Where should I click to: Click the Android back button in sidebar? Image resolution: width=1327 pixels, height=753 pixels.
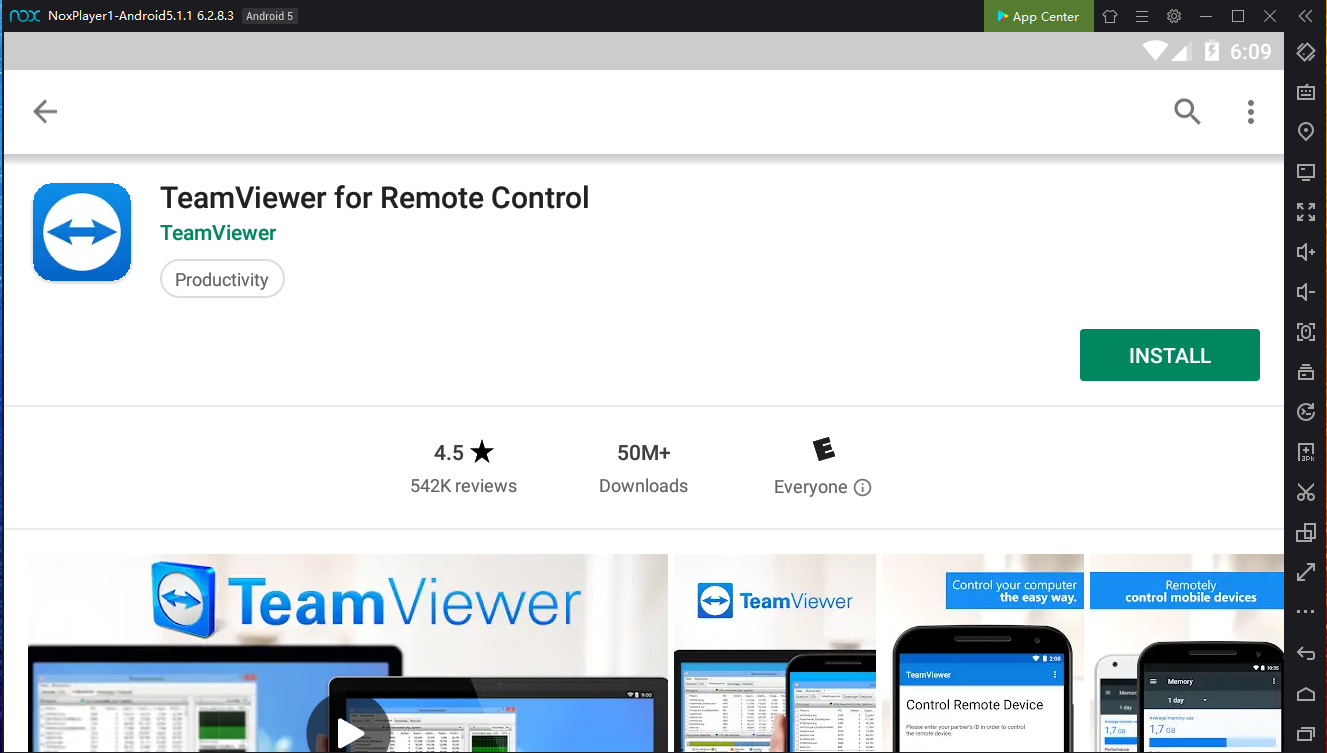1305,653
